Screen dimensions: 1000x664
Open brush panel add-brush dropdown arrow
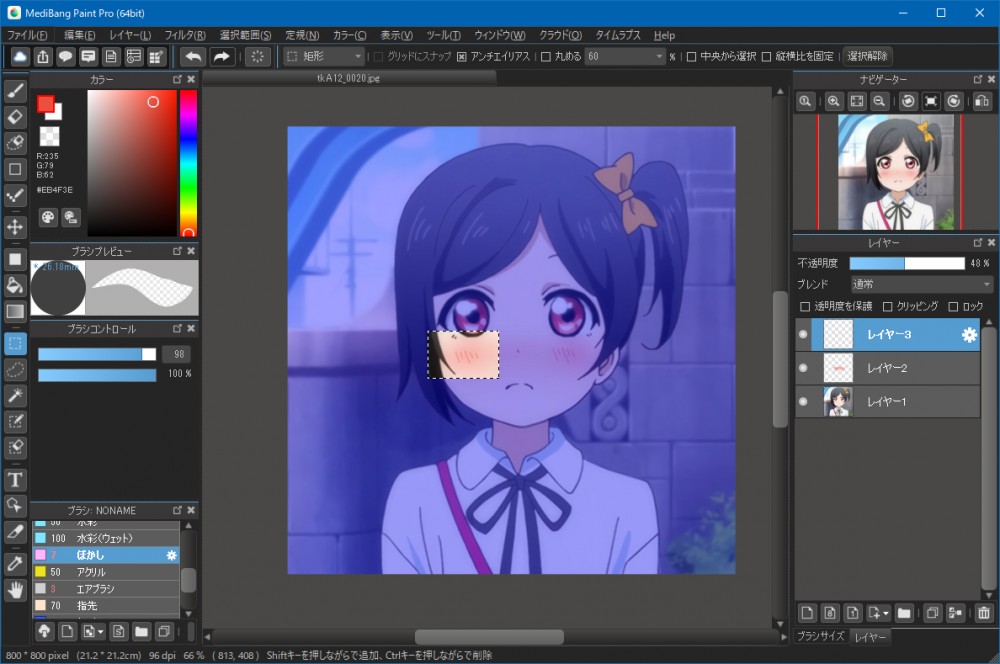[101, 632]
